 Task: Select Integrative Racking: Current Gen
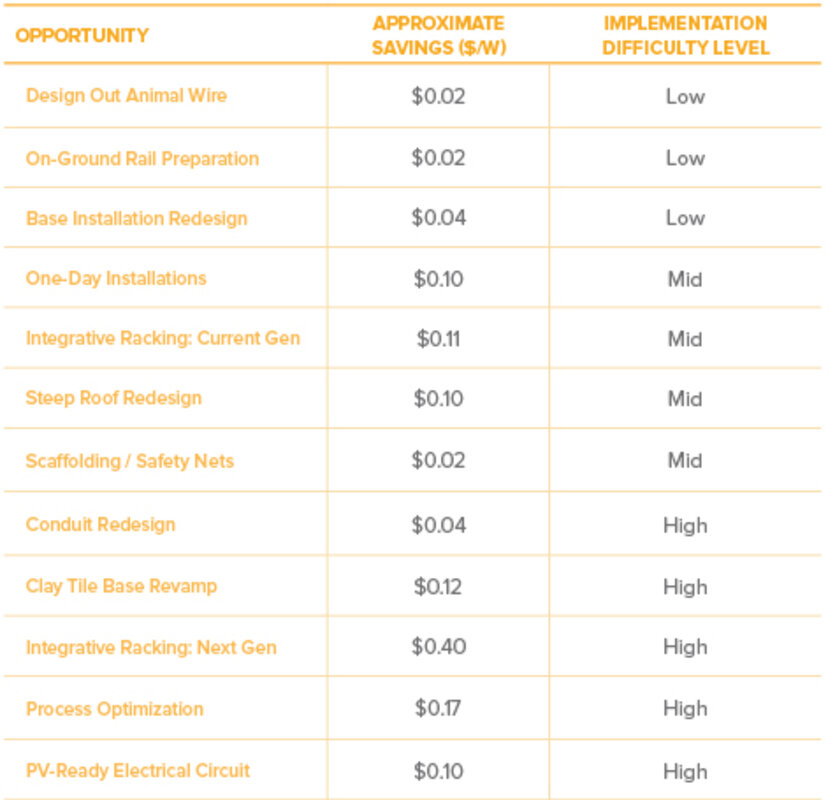pyautogui.click(x=163, y=338)
